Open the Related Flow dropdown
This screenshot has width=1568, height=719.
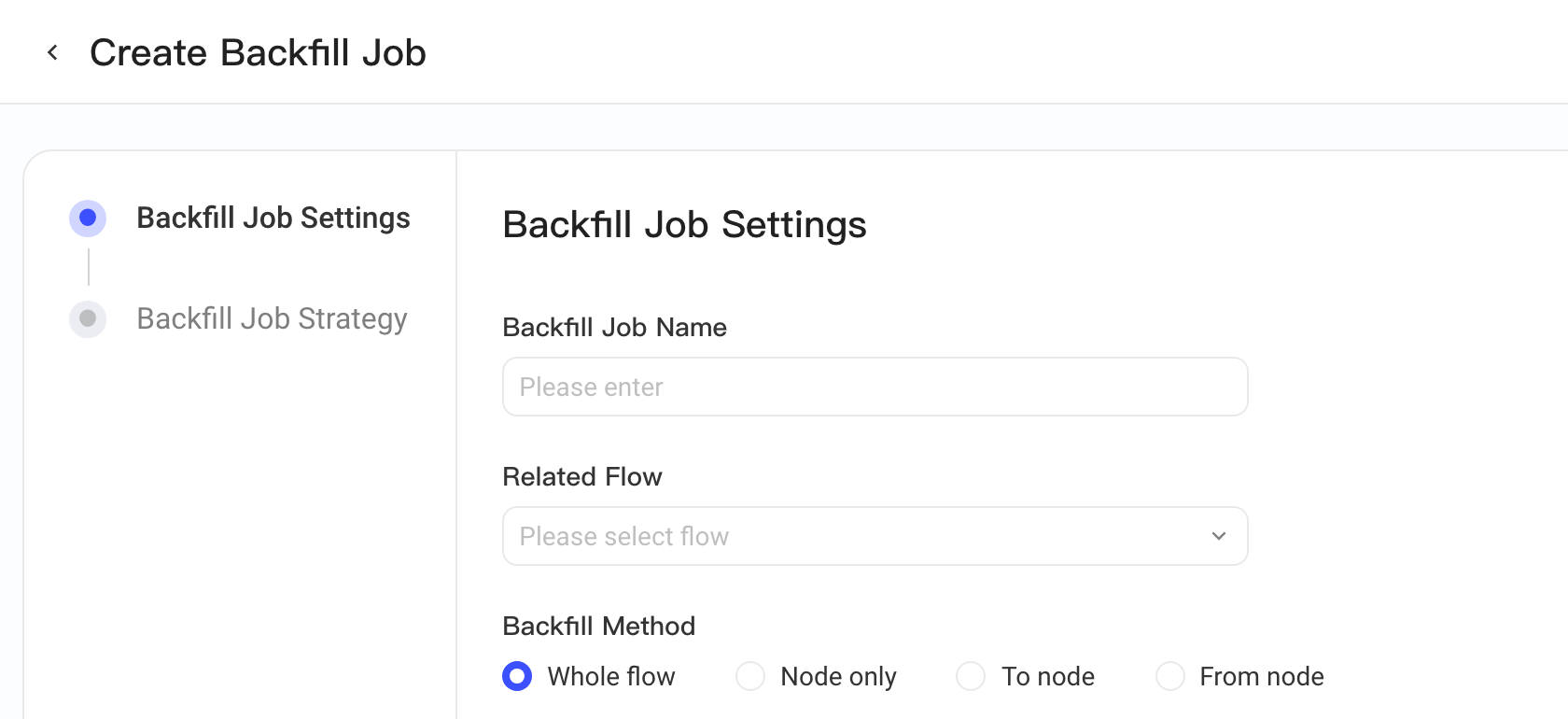(875, 536)
